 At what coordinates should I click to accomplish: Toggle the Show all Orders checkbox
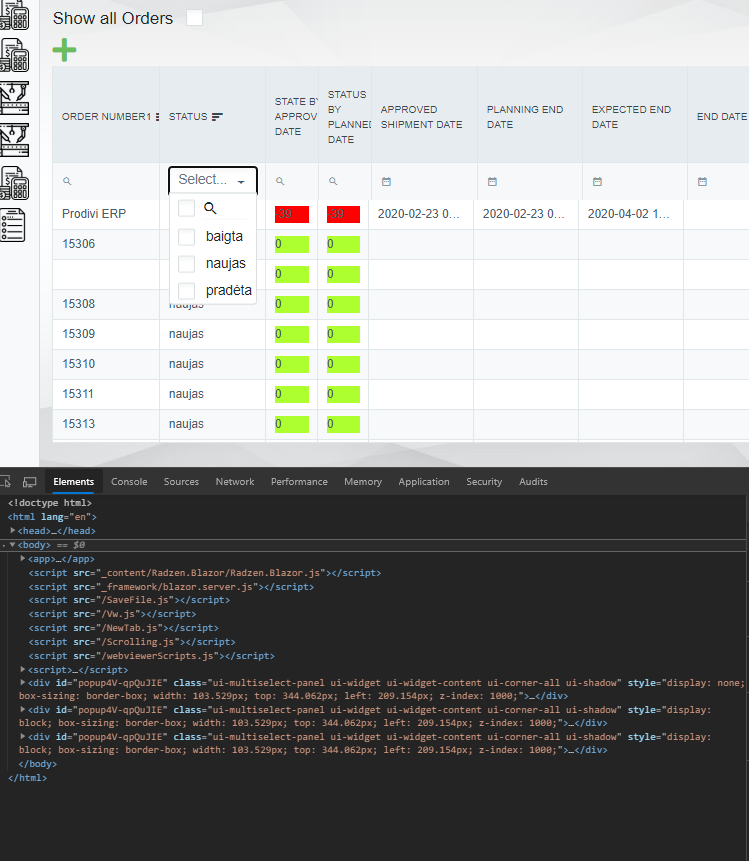[x=194, y=18]
